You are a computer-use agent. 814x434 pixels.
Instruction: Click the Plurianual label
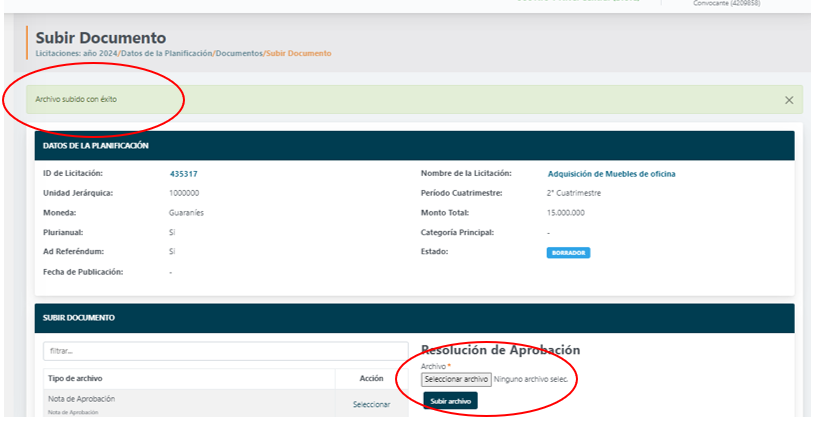[x=63, y=233]
